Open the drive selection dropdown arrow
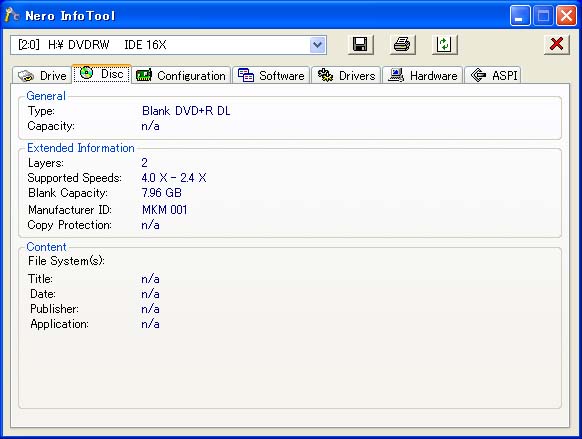 pyautogui.click(x=317, y=45)
